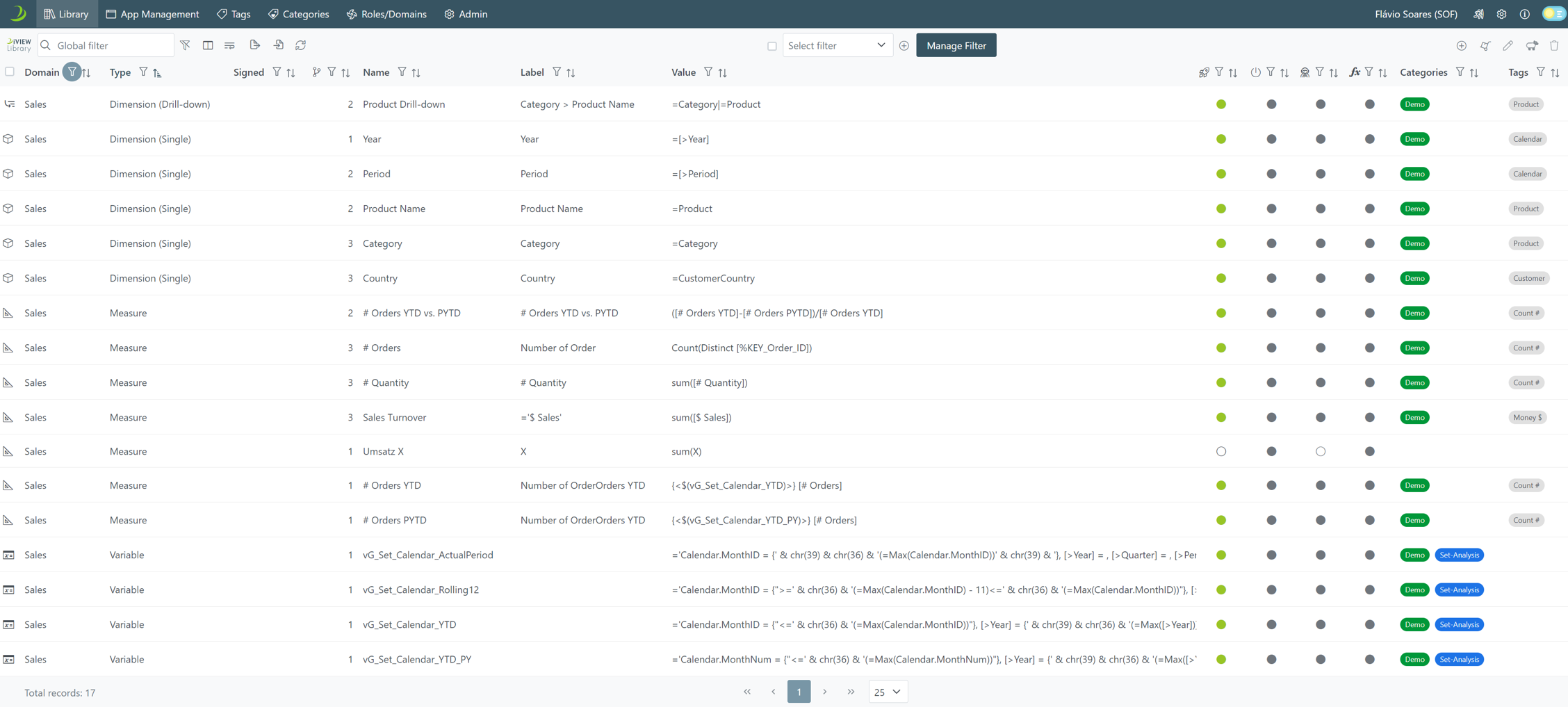Toggle the header checkbox to select all rows
The height and width of the screenshot is (707, 1568).
point(10,72)
